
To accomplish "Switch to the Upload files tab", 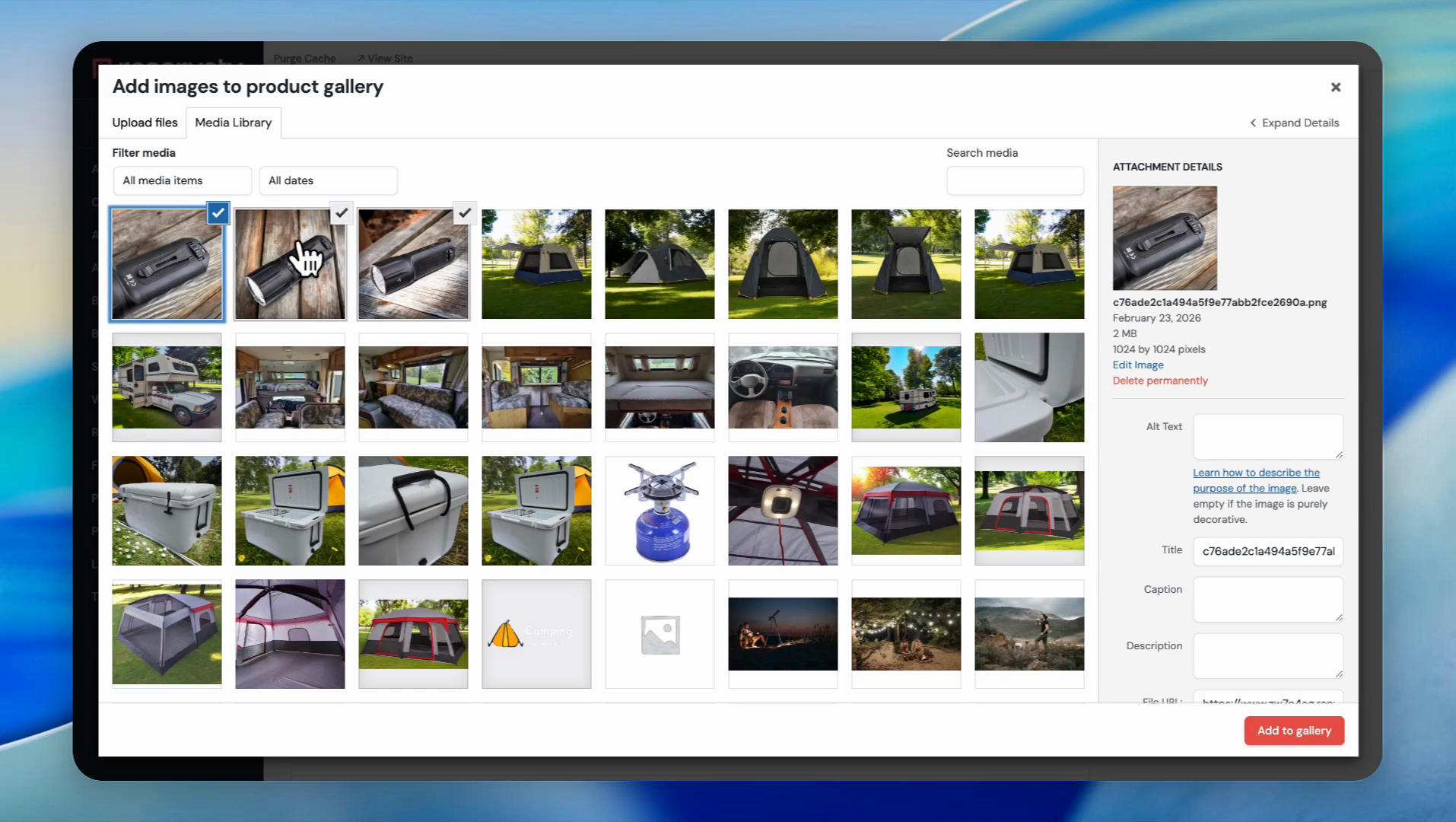I will pos(145,123).
